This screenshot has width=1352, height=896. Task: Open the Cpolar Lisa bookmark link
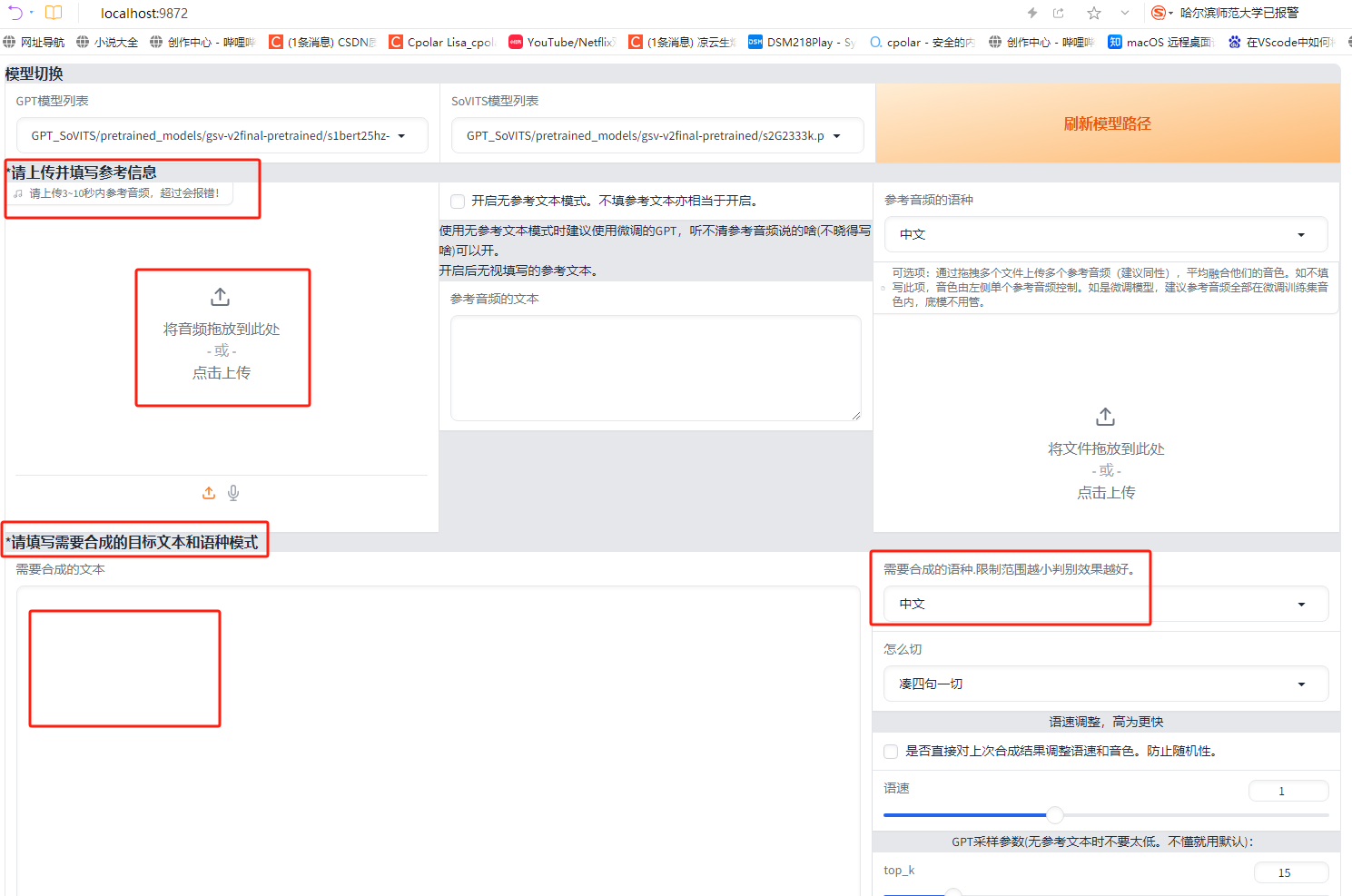pos(441,42)
